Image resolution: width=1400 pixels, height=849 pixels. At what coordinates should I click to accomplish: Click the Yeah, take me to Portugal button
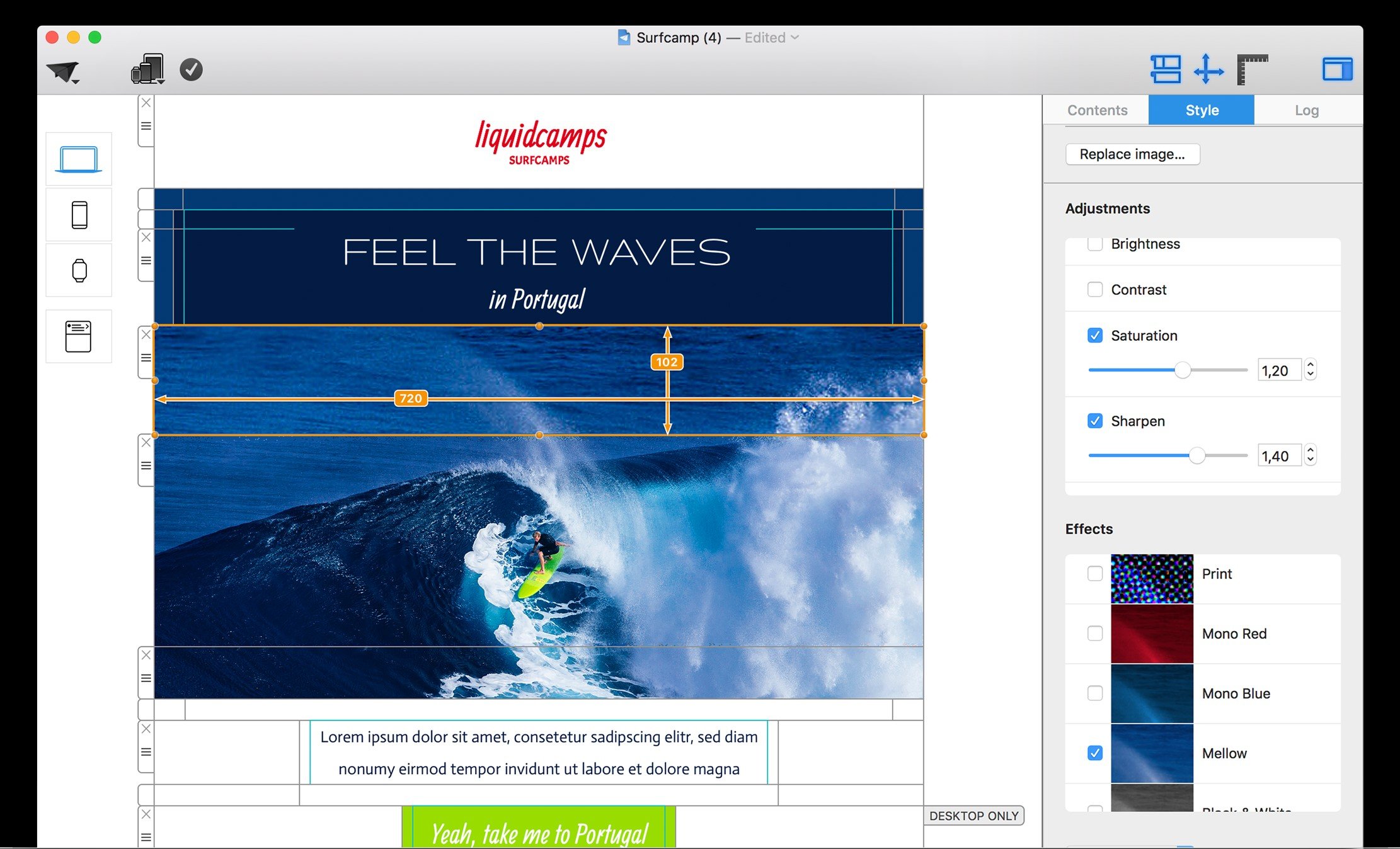(539, 828)
